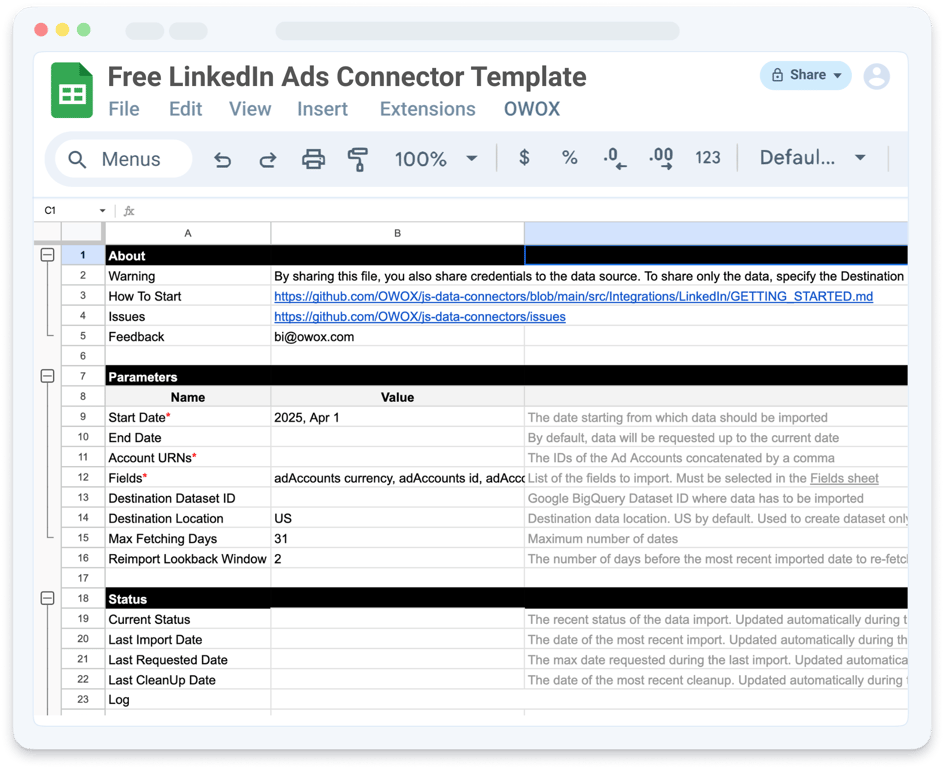Viewport: 944px width, 768px height.
Task: Click the redo arrow icon
Action: (x=268, y=159)
